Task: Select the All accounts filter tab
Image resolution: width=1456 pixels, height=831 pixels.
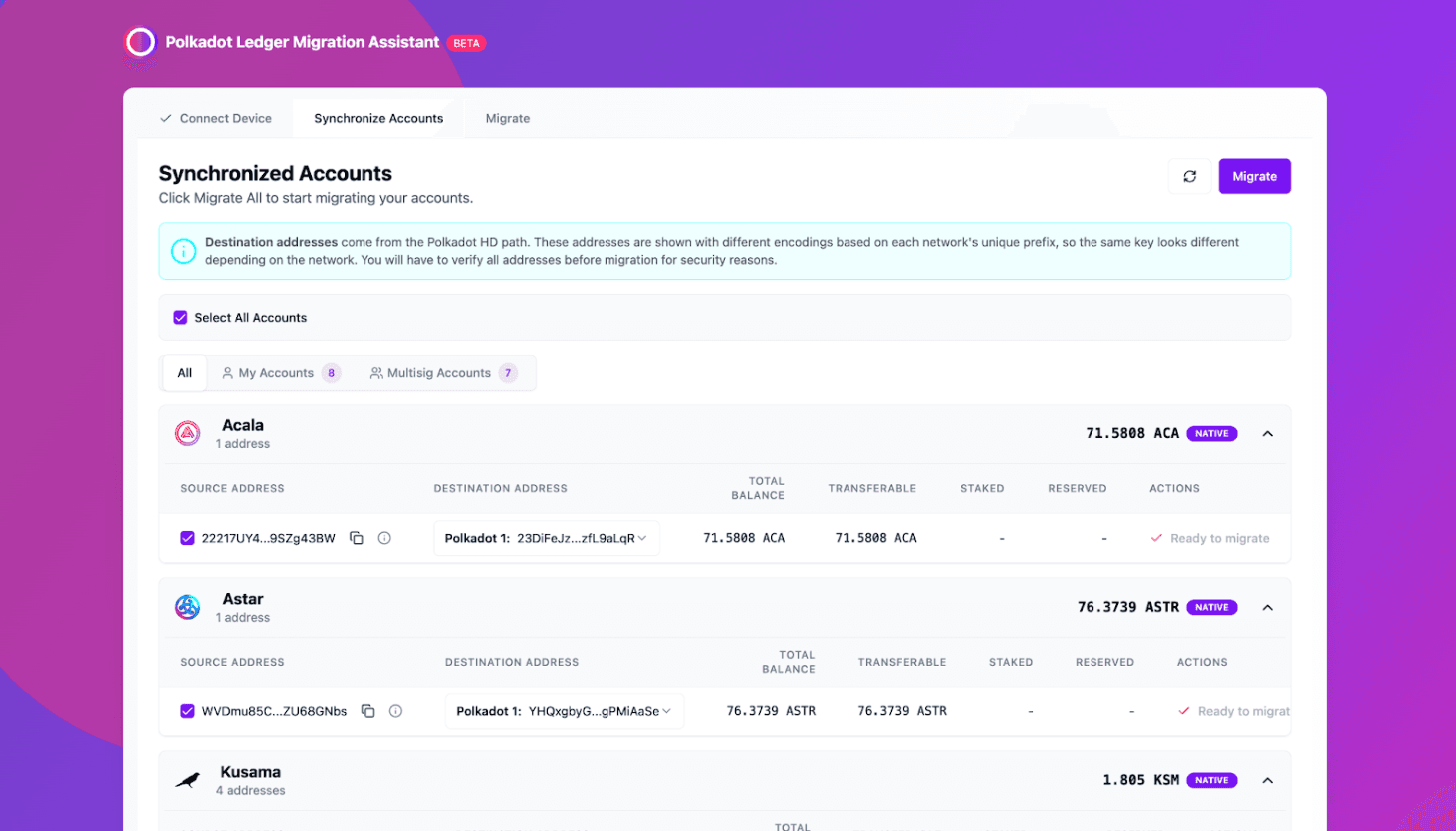Action: pyautogui.click(x=185, y=373)
